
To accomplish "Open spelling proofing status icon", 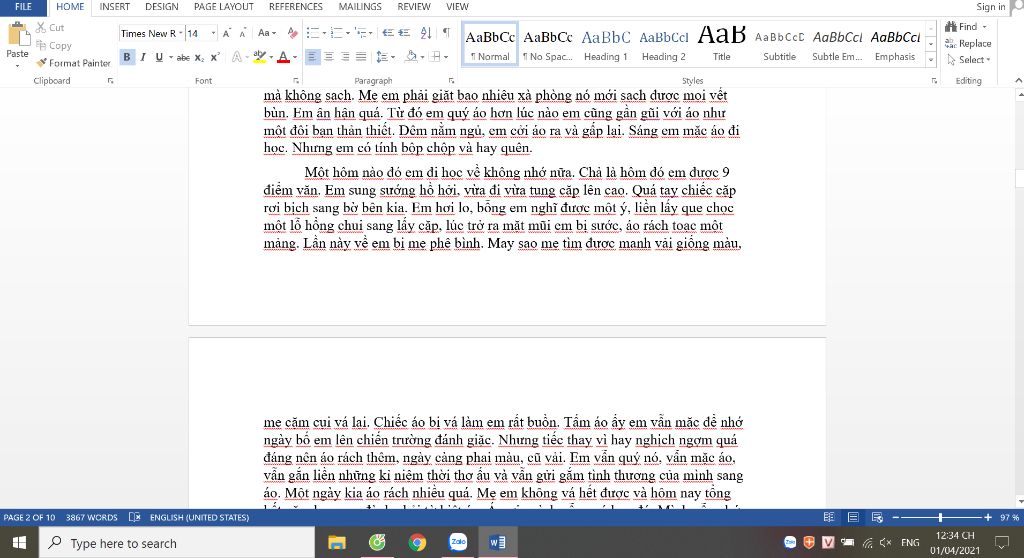I will click(135, 517).
